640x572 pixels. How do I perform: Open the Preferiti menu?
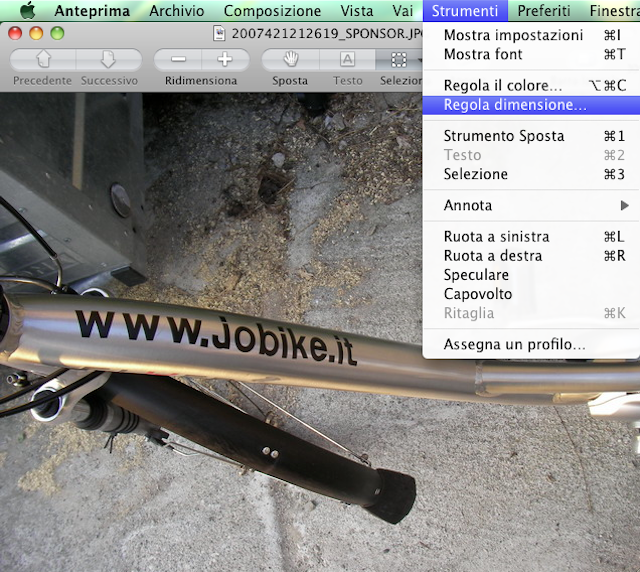[x=544, y=11]
